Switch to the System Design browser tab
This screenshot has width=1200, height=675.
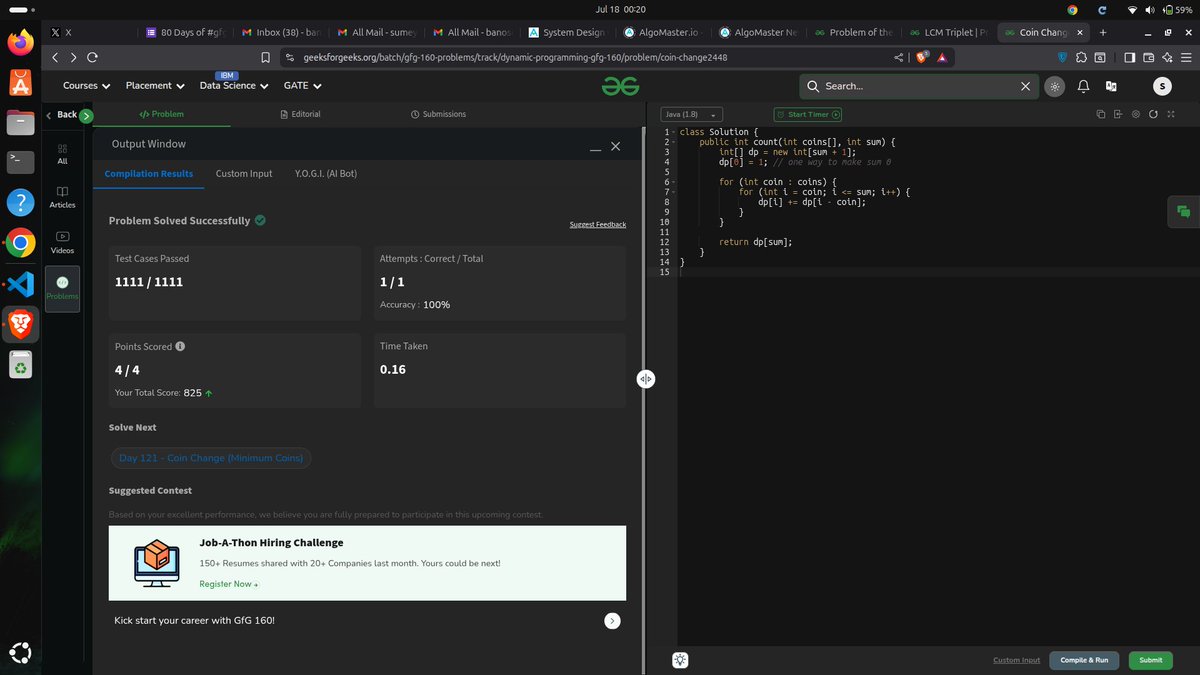566,32
